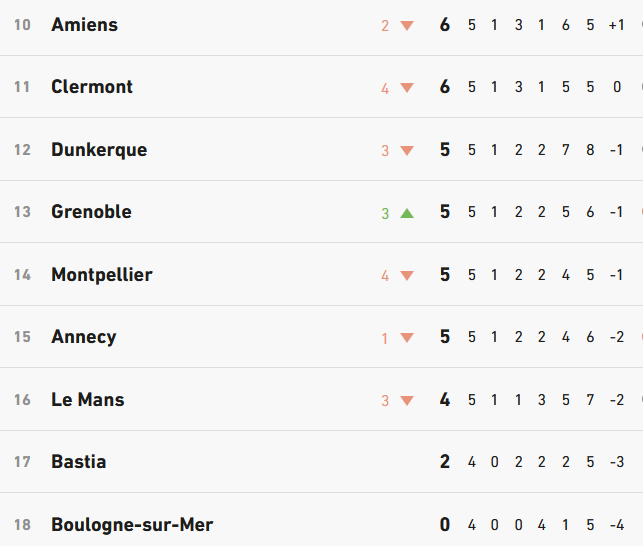Screen dimensions: 643x546
Task: Click the rank number 13 for Grenoble
Action: click(22, 212)
